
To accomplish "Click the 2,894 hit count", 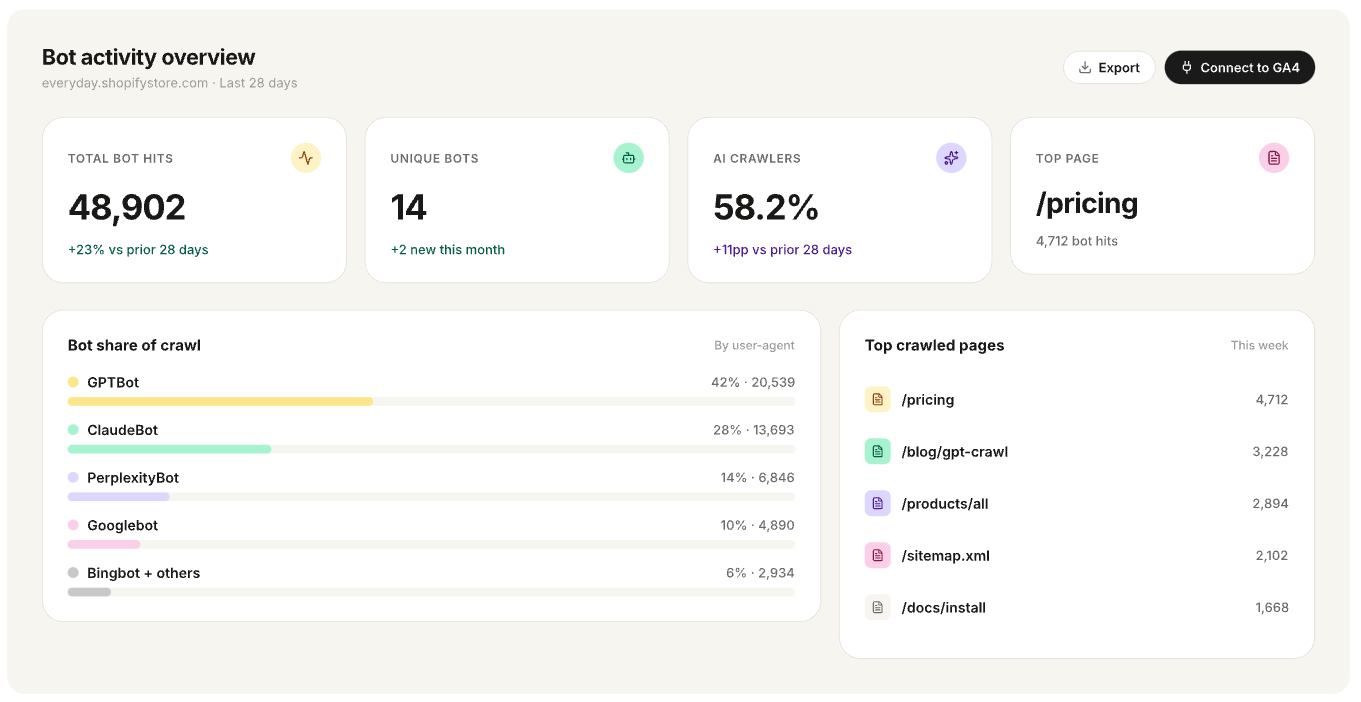I will tap(1270, 504).
